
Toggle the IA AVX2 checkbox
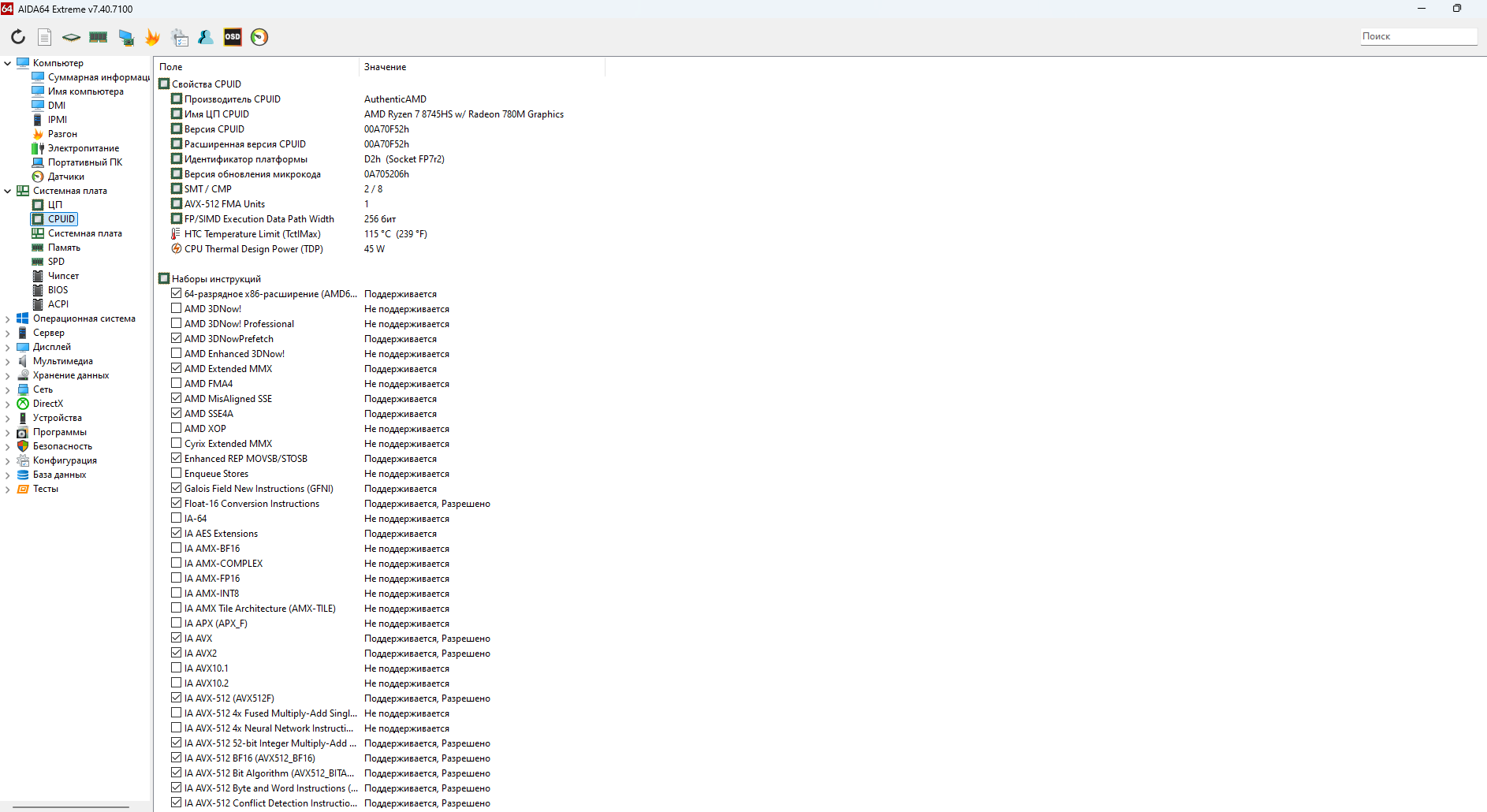pyautogui.click(x=177, y=654)
